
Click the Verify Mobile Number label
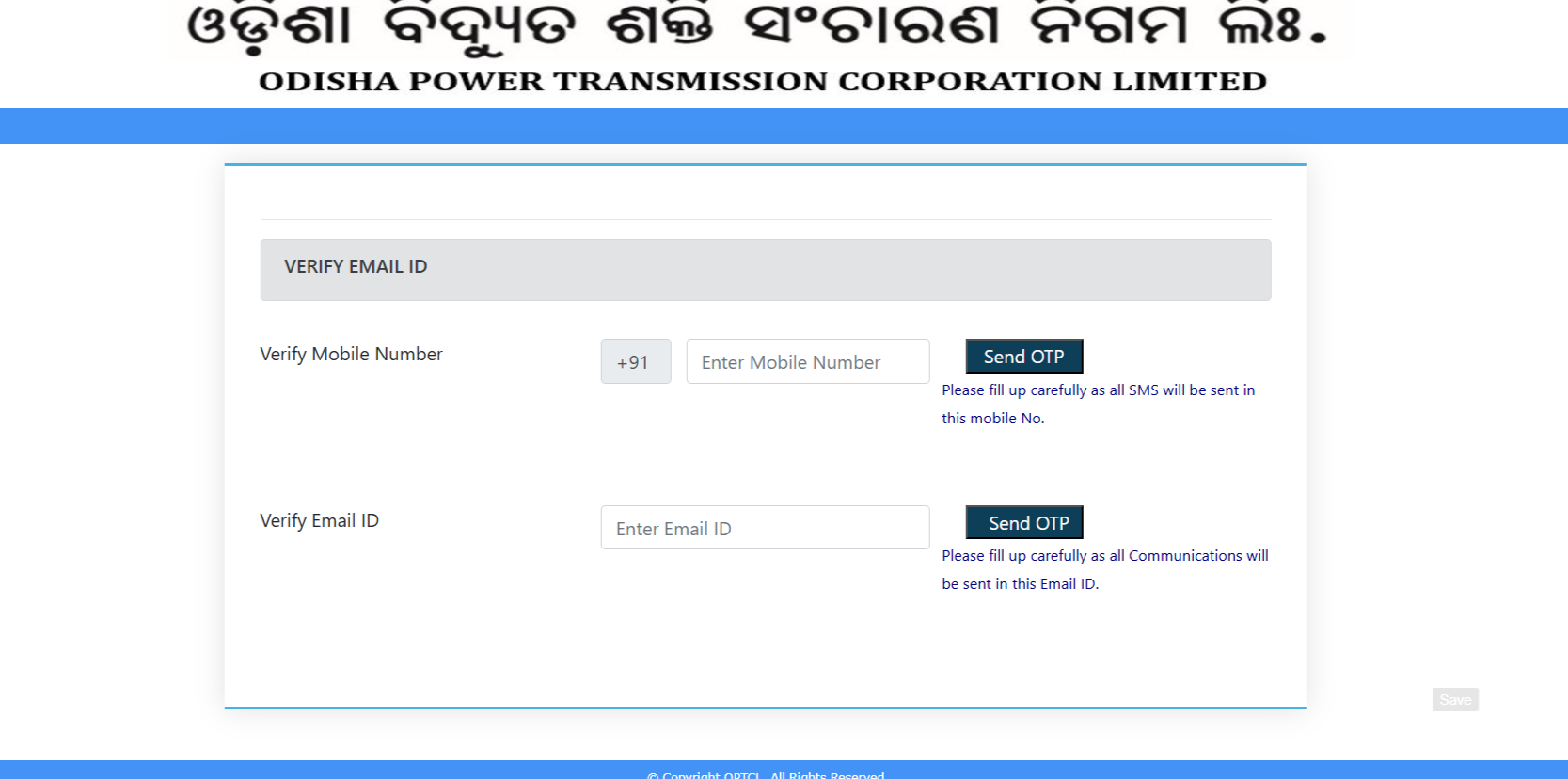click(x=351, y=355)
